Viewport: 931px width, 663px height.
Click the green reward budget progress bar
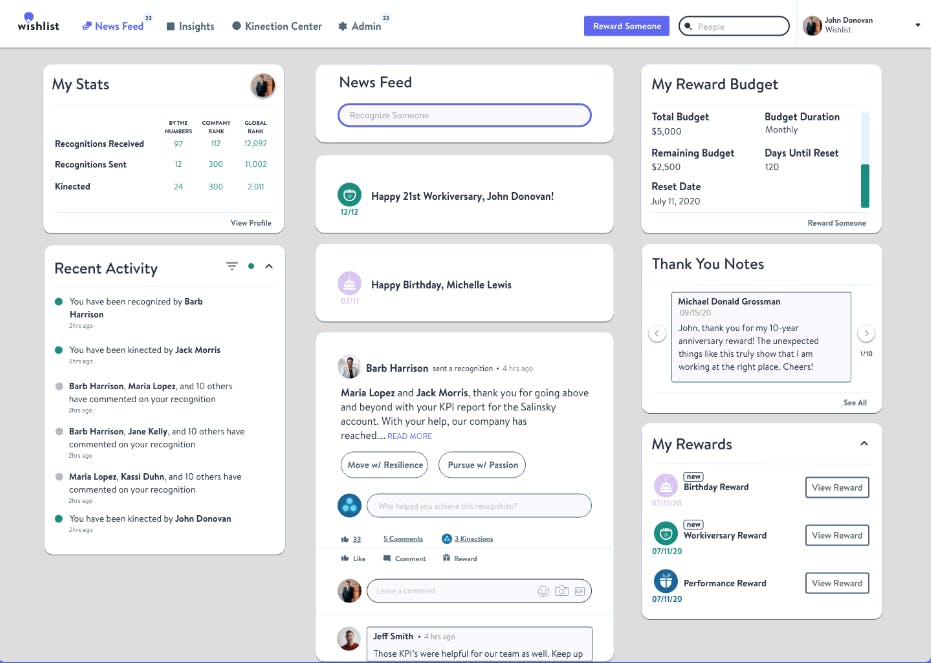[865, 186]
